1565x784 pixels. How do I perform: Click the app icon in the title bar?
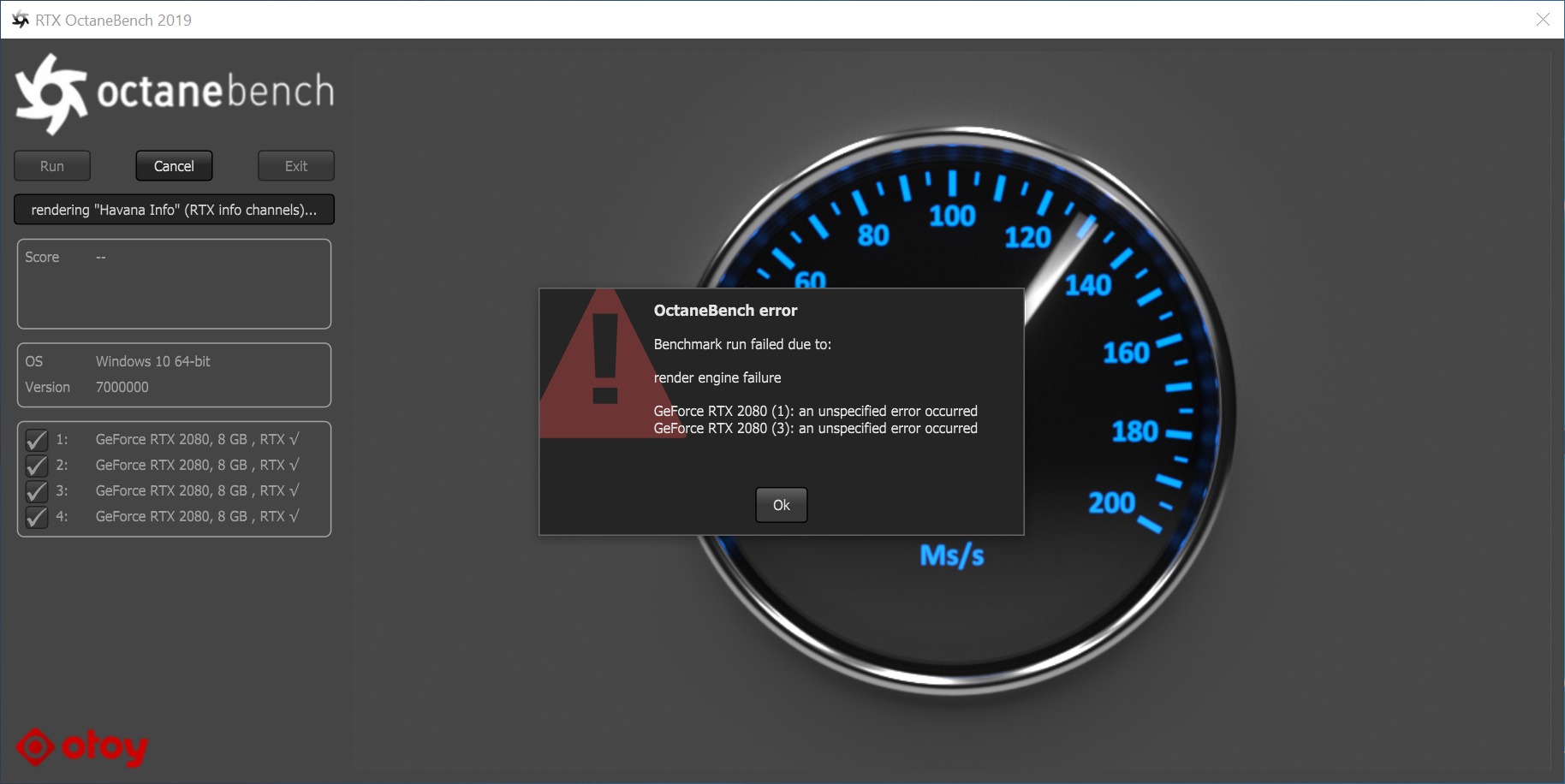[20, 20]
